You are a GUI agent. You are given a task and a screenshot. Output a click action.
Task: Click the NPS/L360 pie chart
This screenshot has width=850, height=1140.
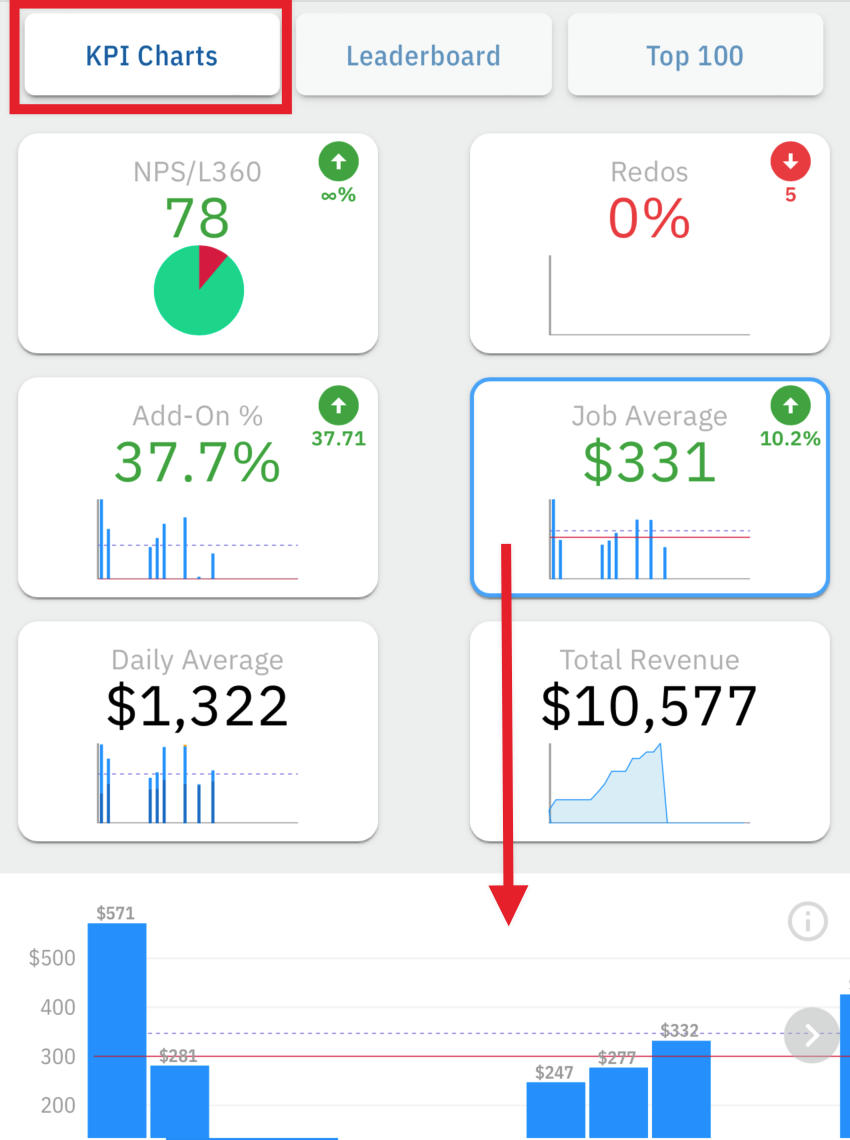click(199, 290)
